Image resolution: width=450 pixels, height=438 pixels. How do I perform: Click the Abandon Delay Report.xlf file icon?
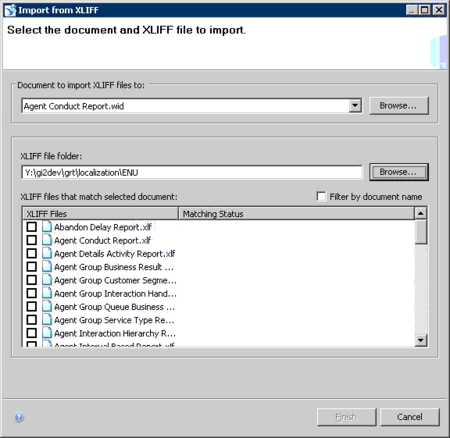47,227
